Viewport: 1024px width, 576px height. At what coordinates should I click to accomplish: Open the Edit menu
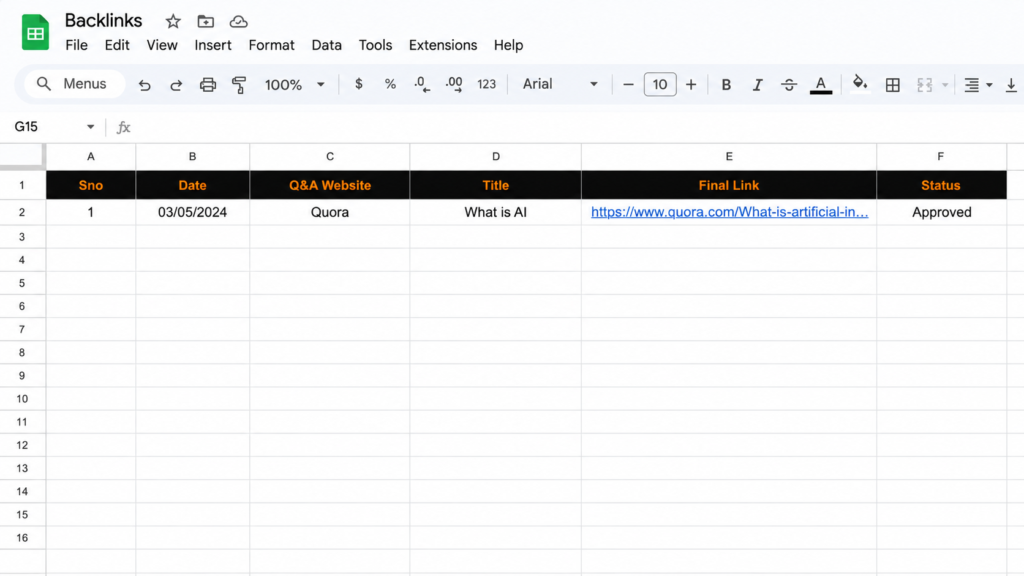coord(117,45)
